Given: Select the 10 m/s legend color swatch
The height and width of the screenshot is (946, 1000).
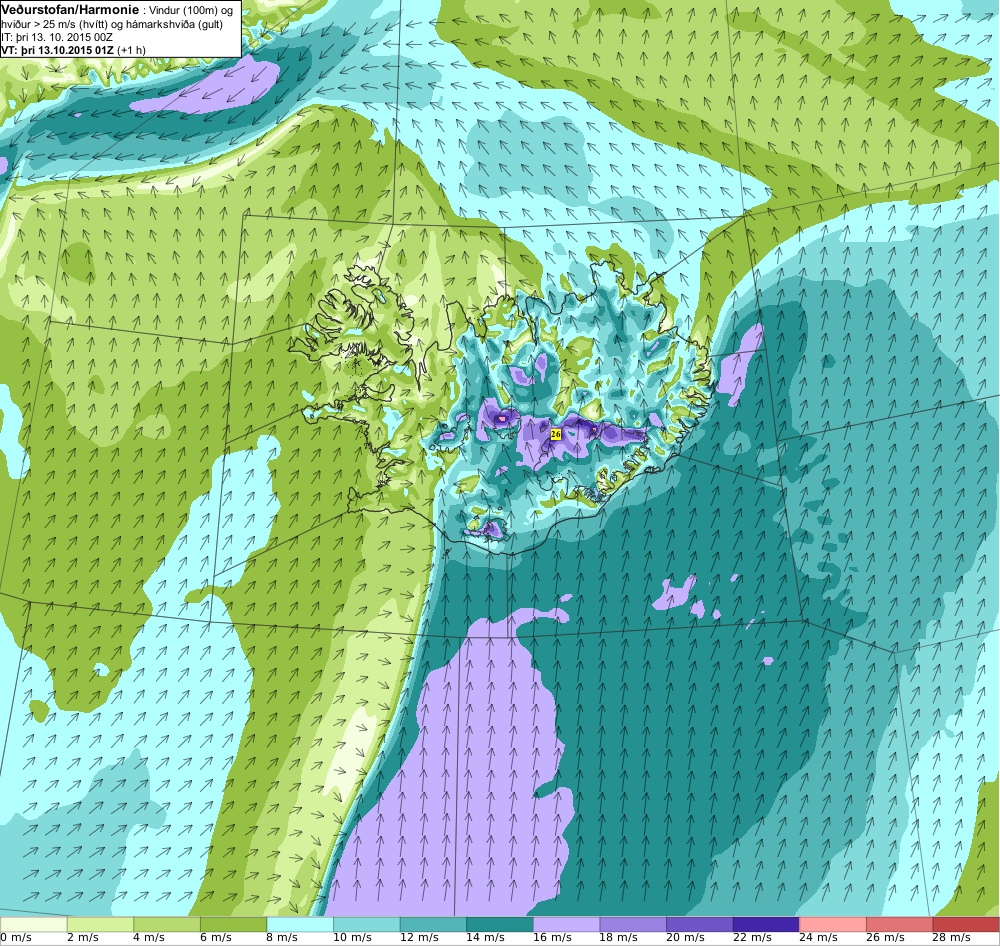Looking at the screenshot, I should tap(366, 924).
